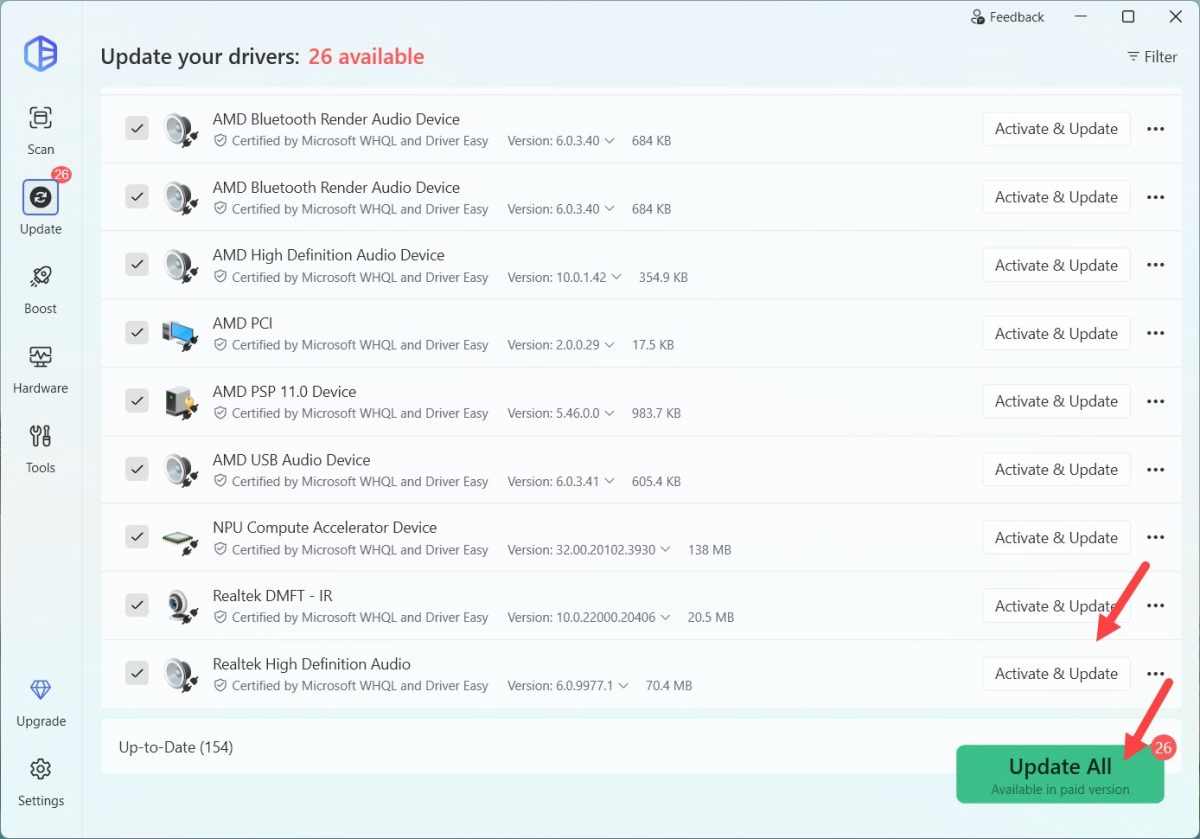Activate & Update NPU Compute Accelerator Device
This screenshot has height=839, width=1200.
1056,537
